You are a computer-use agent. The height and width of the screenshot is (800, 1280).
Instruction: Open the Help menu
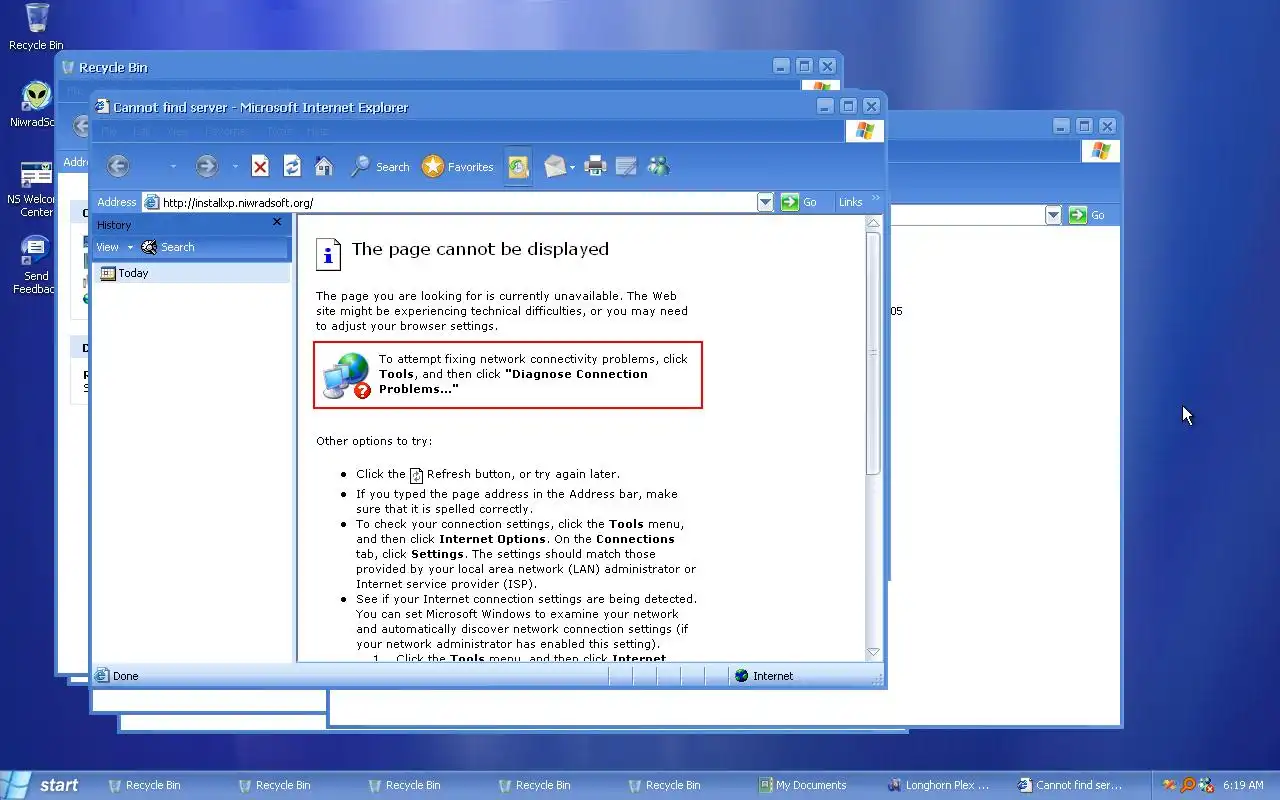click(318, 131)
